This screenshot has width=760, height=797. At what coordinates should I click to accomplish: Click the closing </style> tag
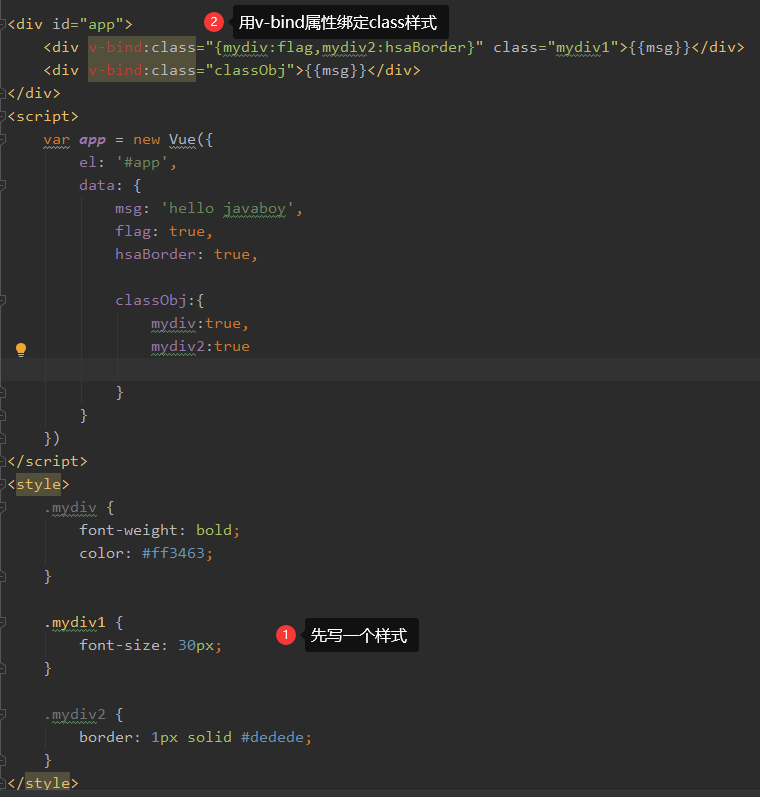(43, 783)
